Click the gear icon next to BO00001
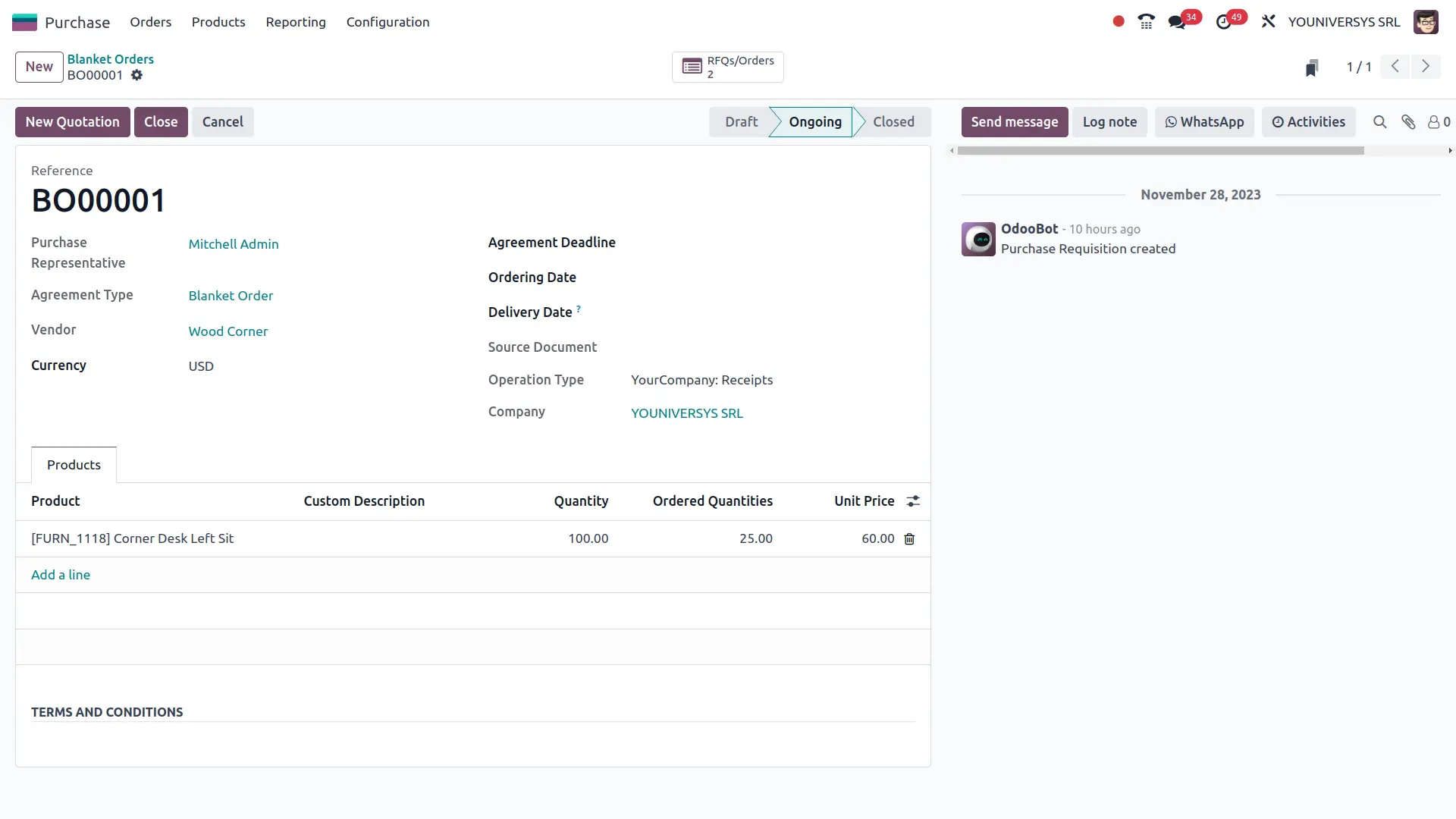The height and width of the screenshot is (819, 1456). [x=136, y=75]
